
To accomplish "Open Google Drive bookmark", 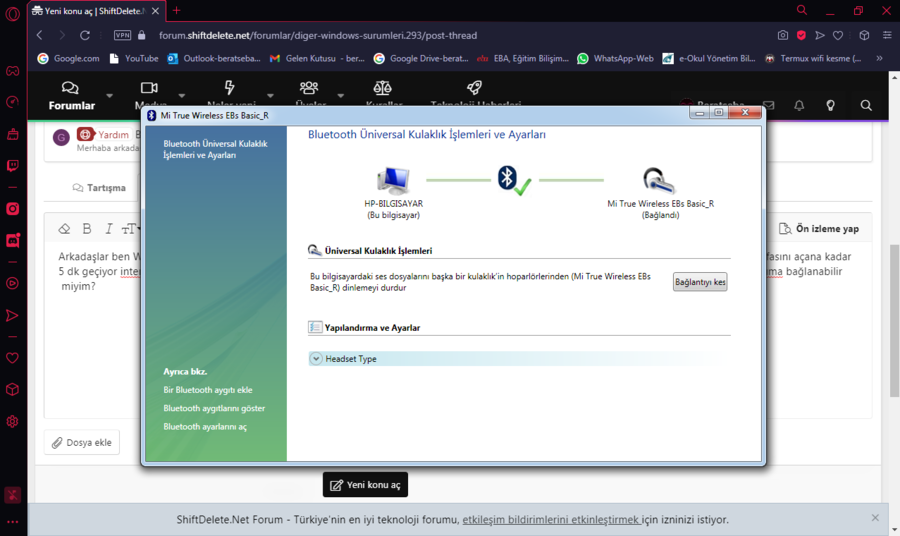I will pos(421,58).
